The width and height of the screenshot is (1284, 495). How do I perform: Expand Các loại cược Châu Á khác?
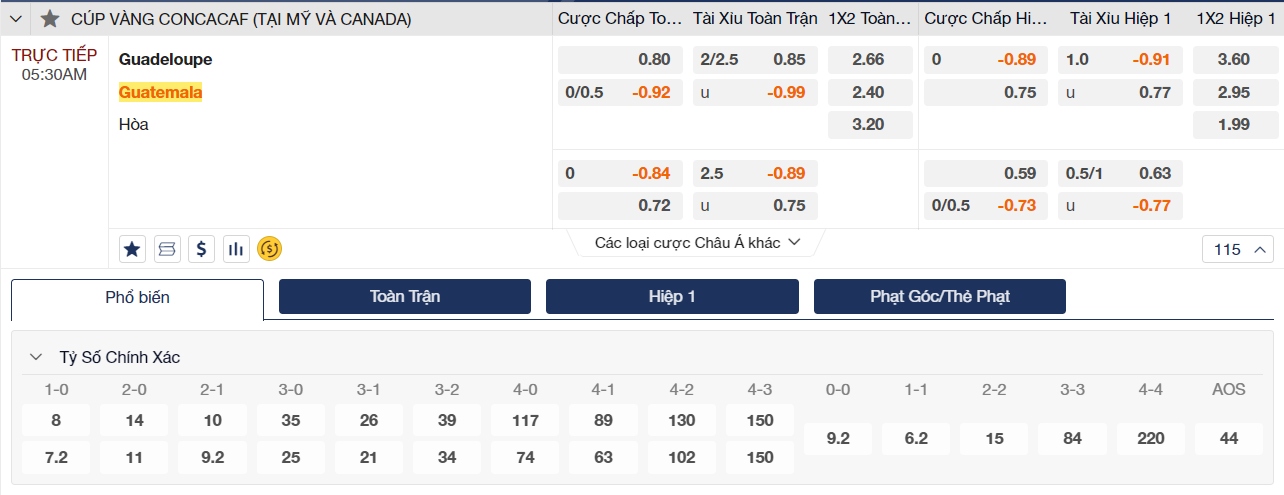[x=697, y=243]
